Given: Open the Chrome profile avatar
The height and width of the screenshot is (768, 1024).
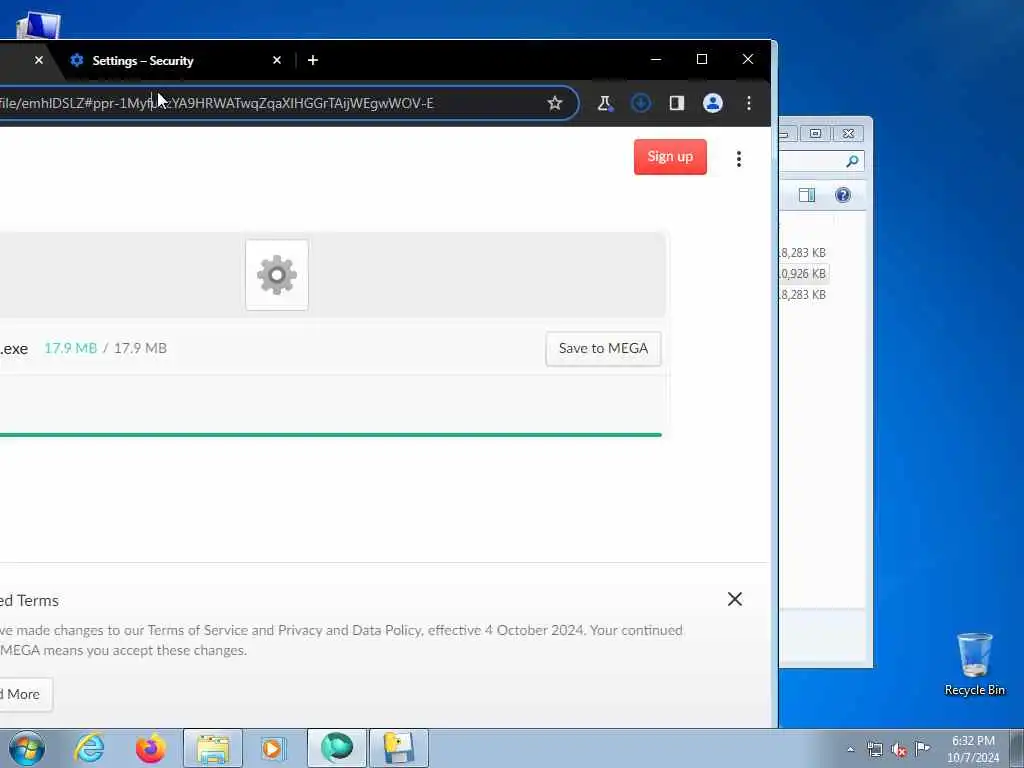Looking at the screenshot, I should pyautogui.click(x=712, y=103).
